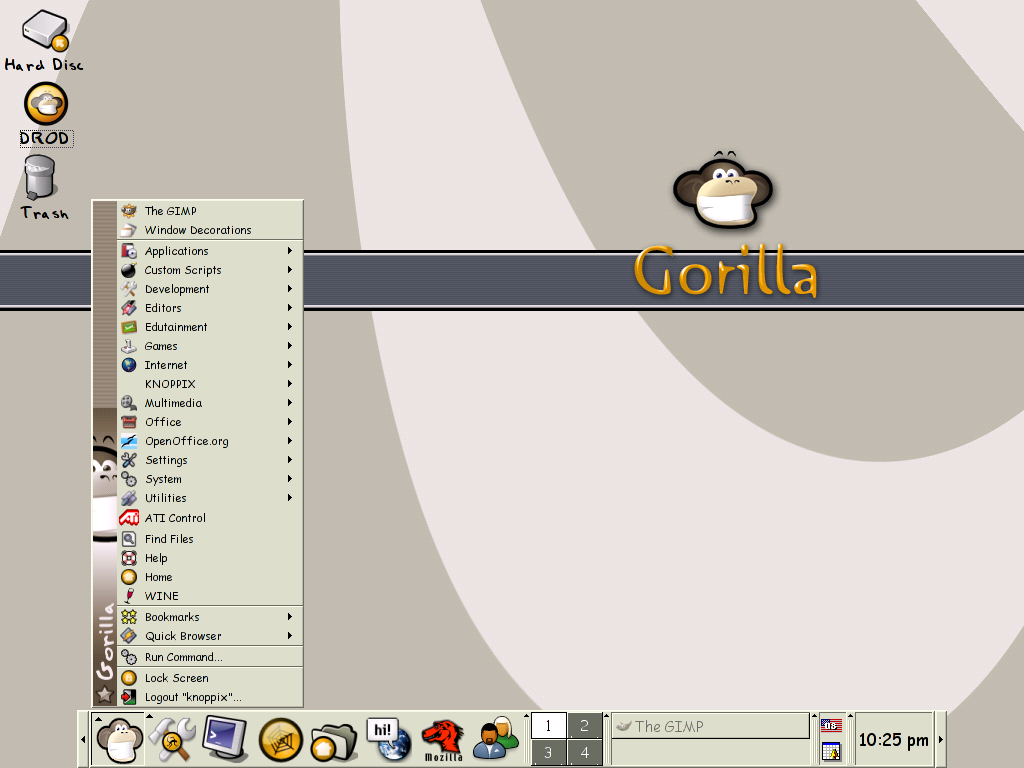1024x768 pixels.
Task: Open Home from the menu
Action: [210, 577]
